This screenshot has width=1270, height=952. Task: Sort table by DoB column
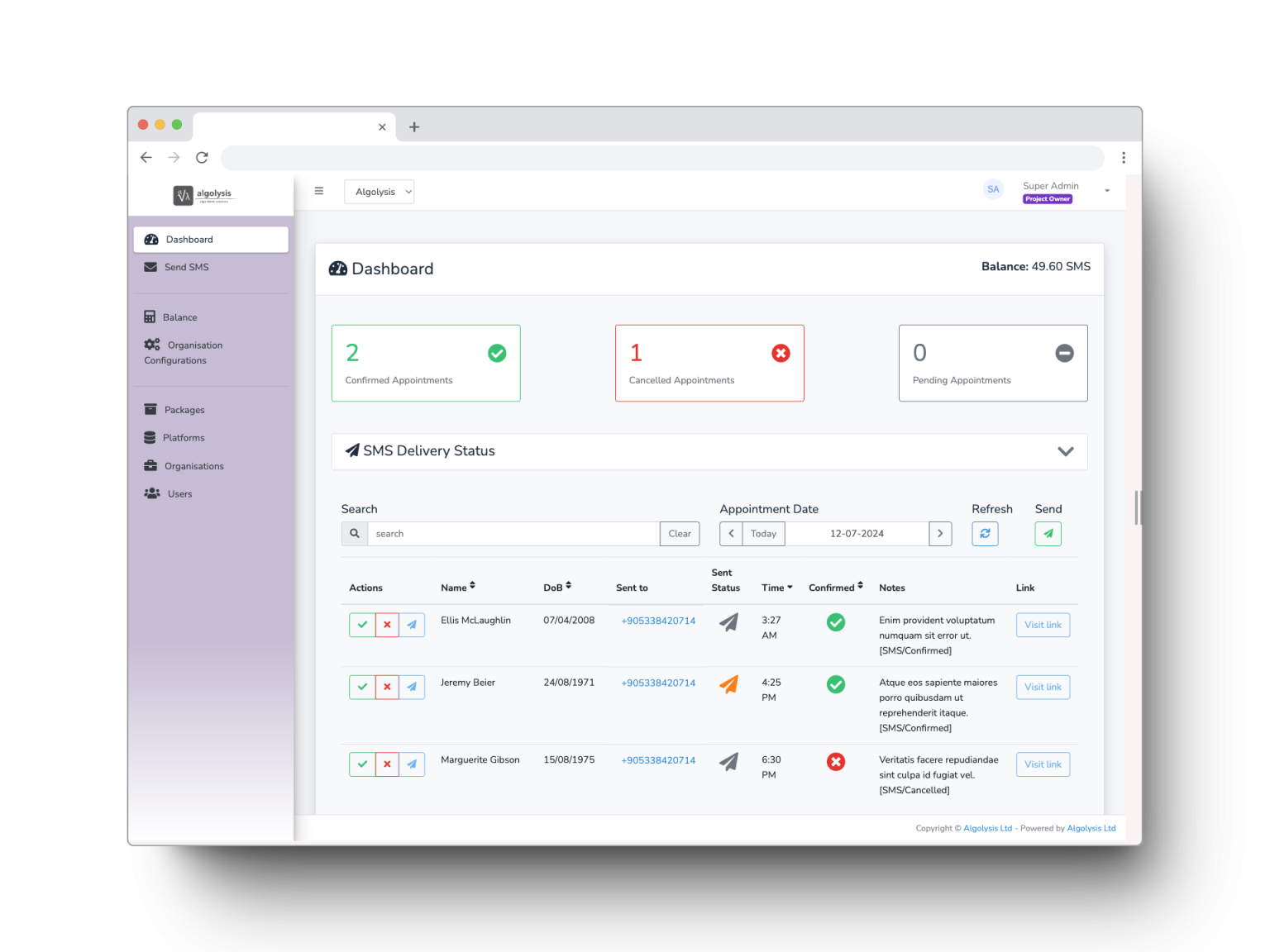tap(557, 588)
